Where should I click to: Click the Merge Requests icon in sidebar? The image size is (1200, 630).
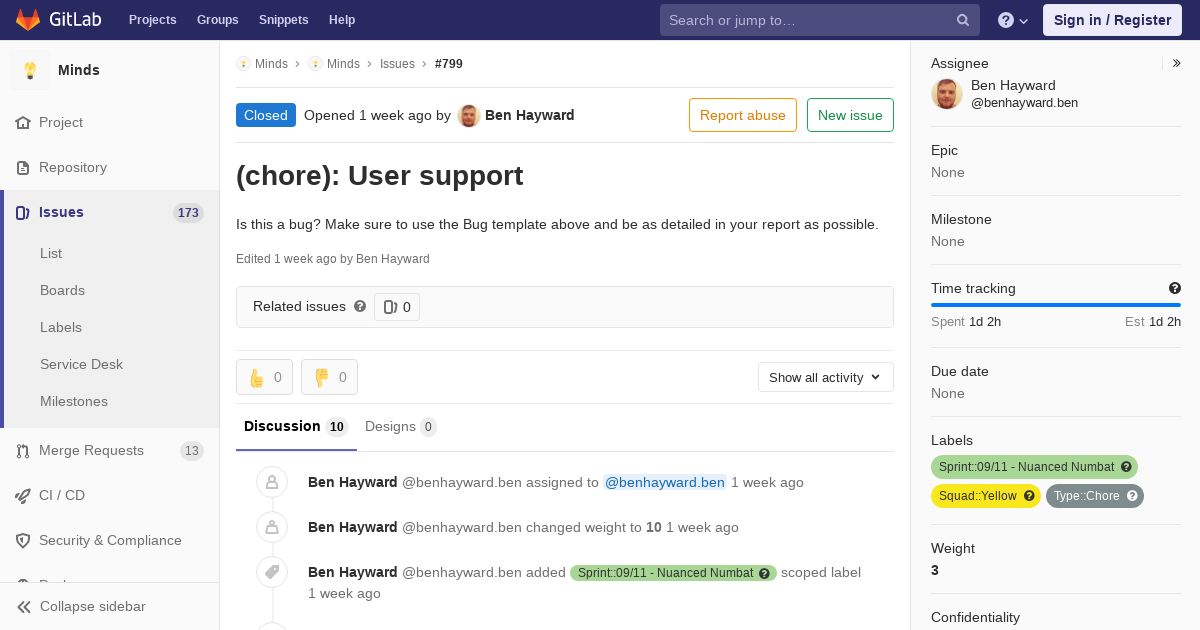(x=23, y=451)
